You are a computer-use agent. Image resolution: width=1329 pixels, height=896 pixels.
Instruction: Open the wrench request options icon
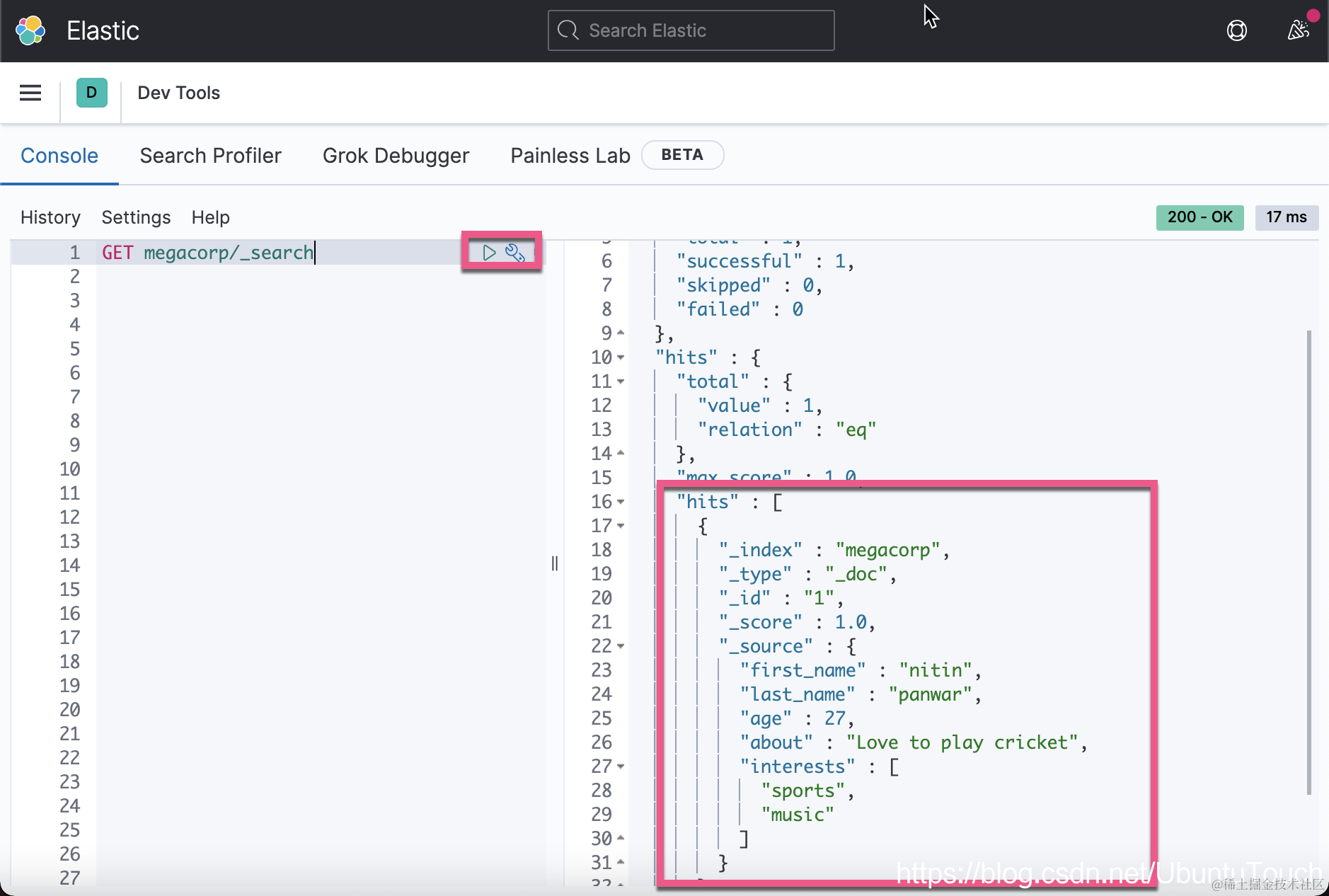click(515, 252)
